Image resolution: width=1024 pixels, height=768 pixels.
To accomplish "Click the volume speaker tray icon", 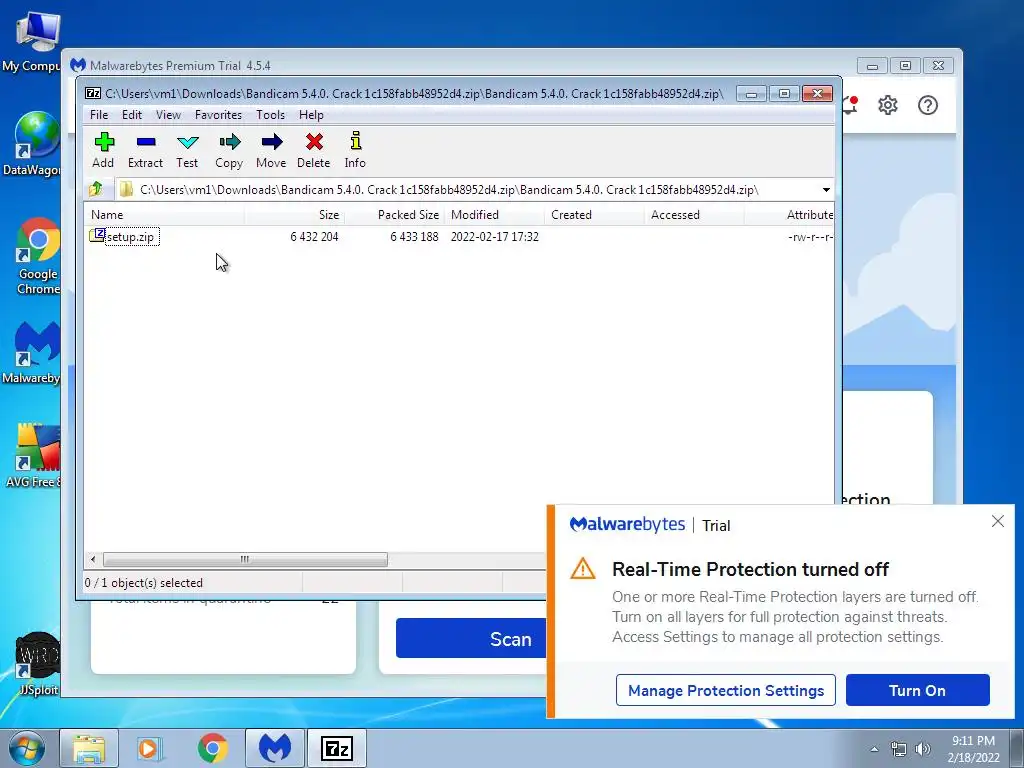I will point(922,749).
